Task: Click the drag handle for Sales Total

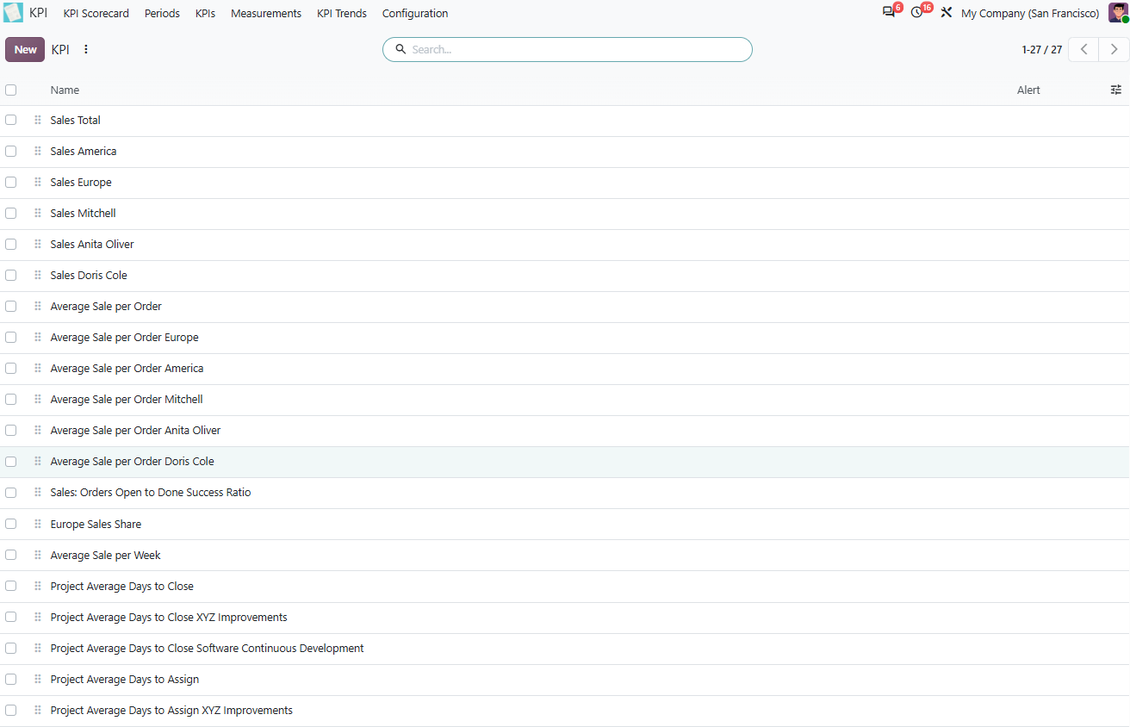Action: click(37, 120)
